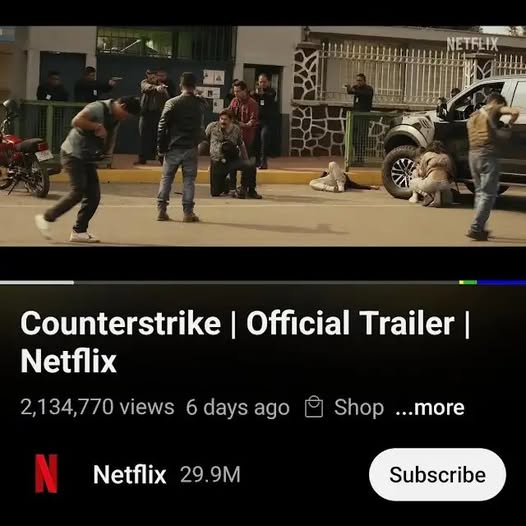The width and height of the screenshot is (526, 526).
Task: Seek to the middle of the gray progress bar
Action: tap(266, 282)
